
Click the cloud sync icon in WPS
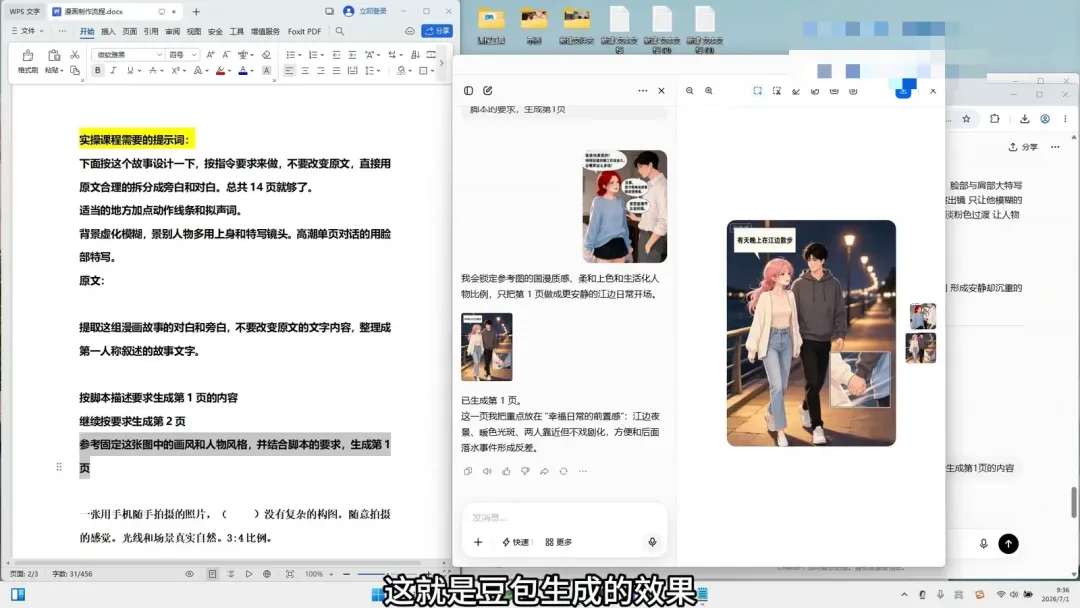point(410,31)
